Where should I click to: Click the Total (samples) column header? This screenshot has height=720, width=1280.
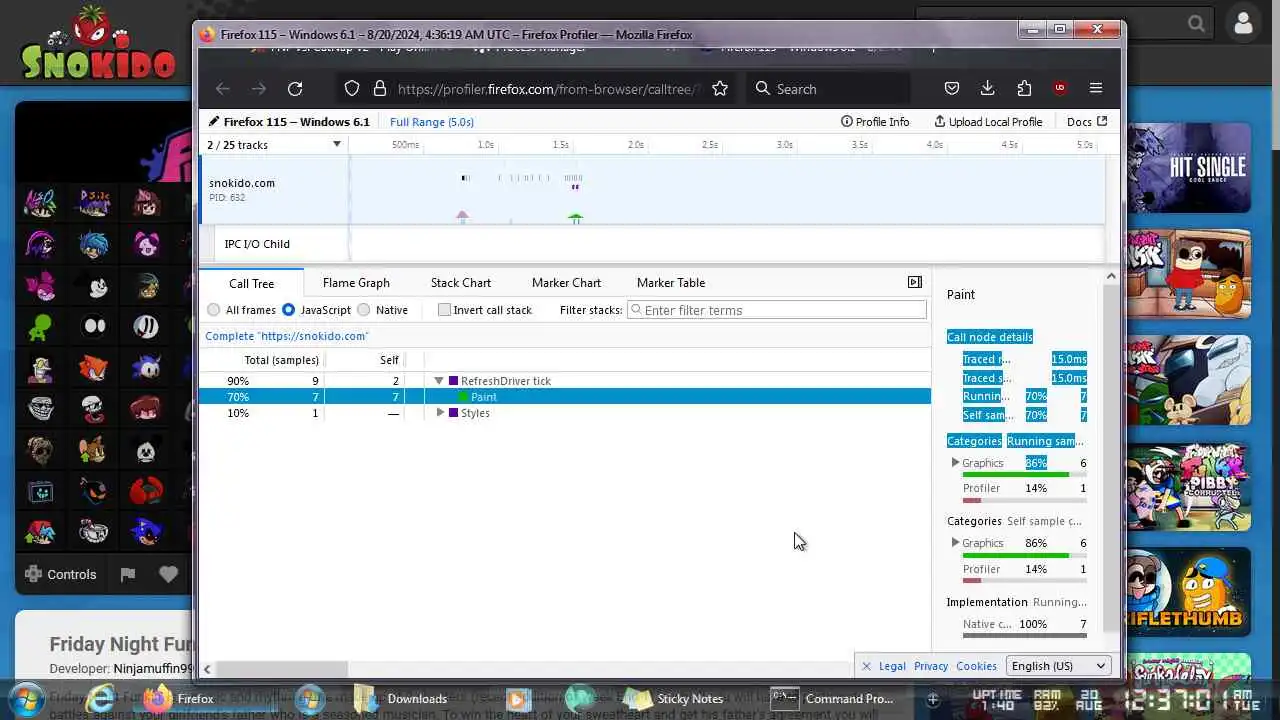pos(282,360)
